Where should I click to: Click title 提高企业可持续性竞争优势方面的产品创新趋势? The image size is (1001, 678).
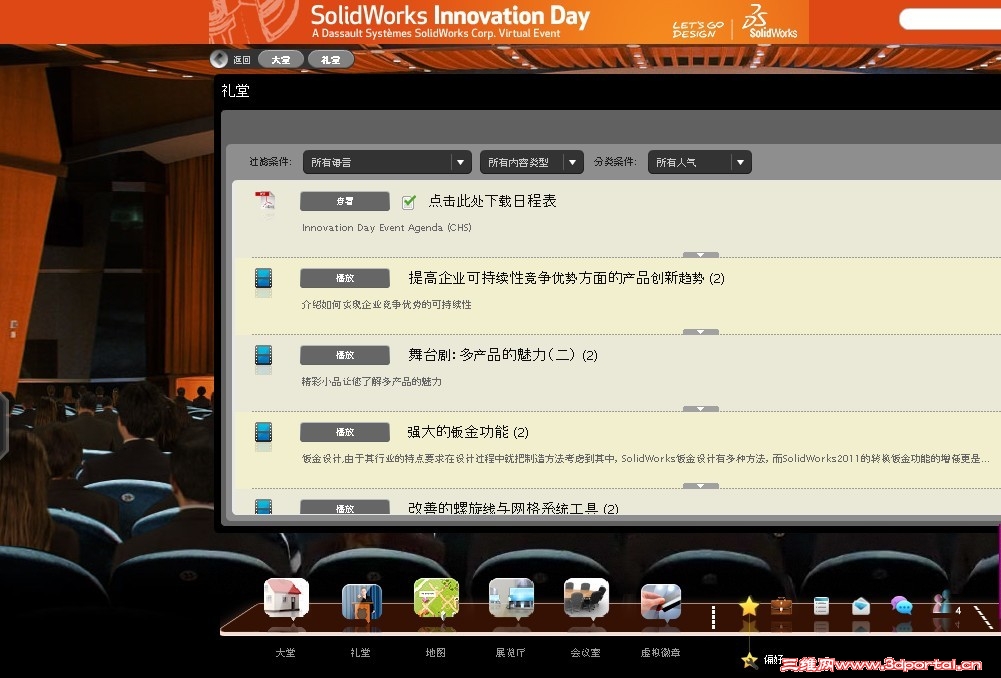[566, 278]
